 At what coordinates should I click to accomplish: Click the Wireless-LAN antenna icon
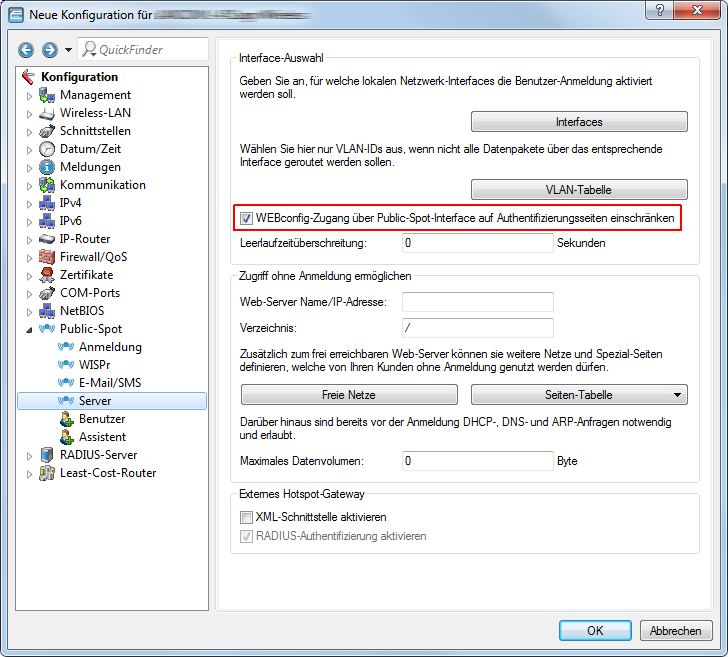tap(47, 113)
